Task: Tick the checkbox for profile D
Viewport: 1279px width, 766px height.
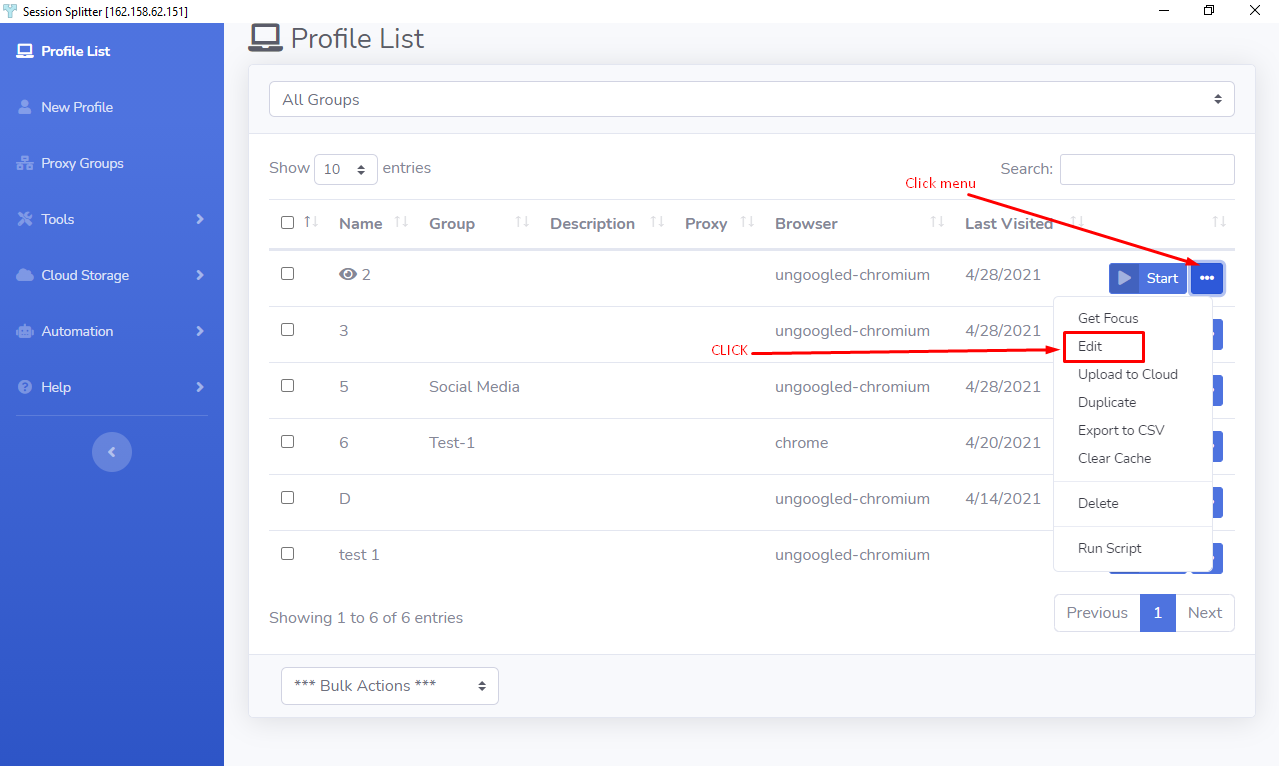Action: tap(288, 497)
